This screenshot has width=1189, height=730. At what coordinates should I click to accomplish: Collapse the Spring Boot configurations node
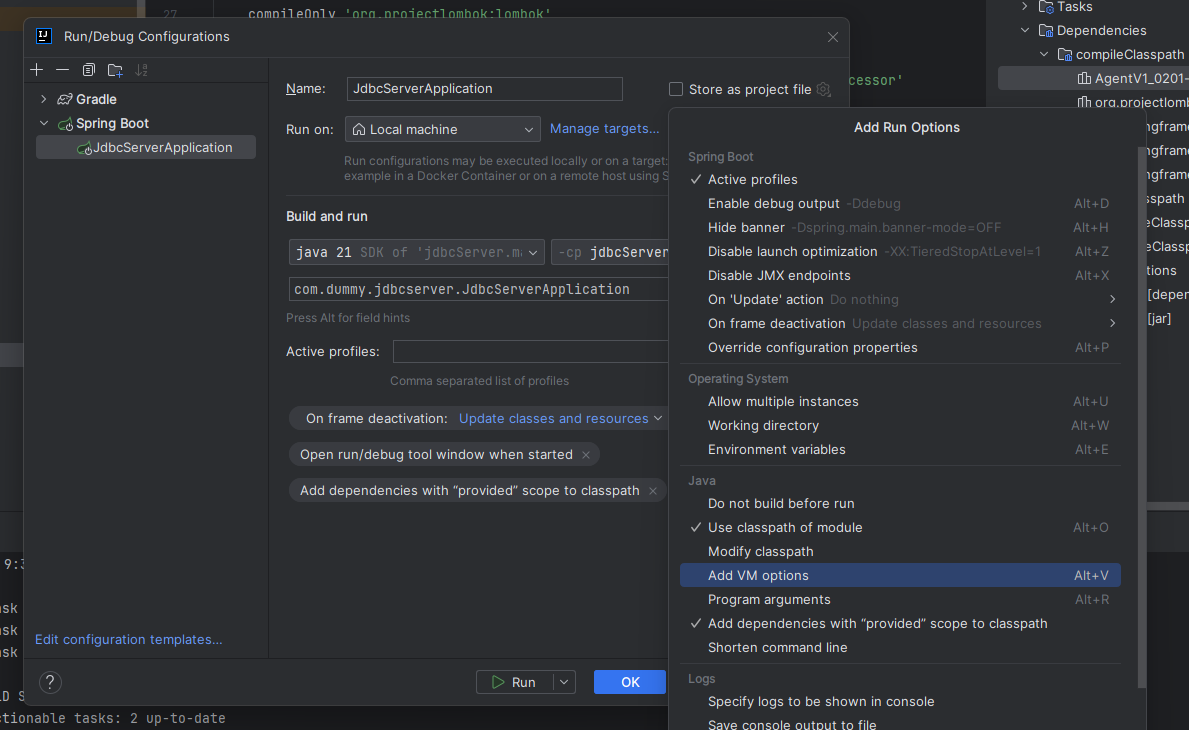(x=43, y=124)
